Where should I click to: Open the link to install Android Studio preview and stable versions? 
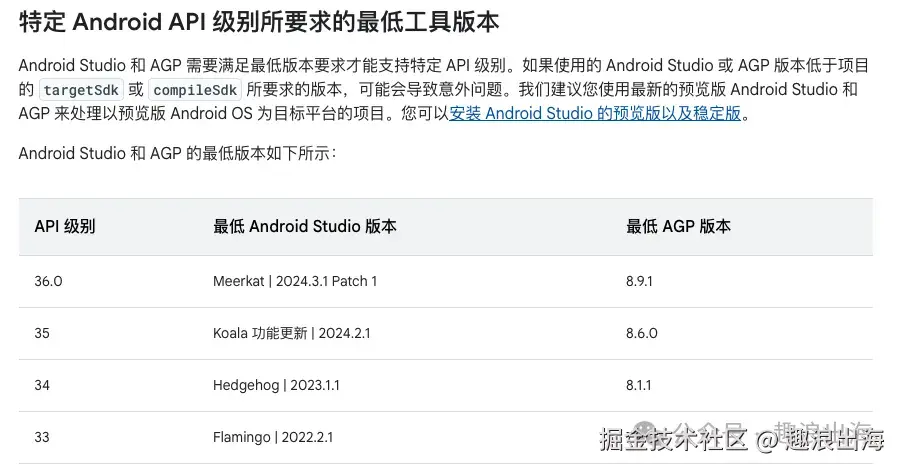tap(595, 113)
